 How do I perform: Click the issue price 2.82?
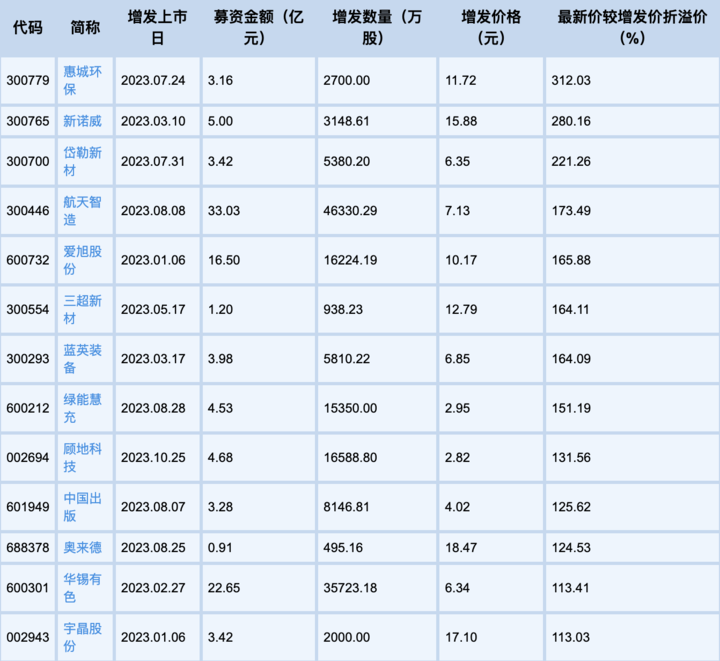[457, 458]
